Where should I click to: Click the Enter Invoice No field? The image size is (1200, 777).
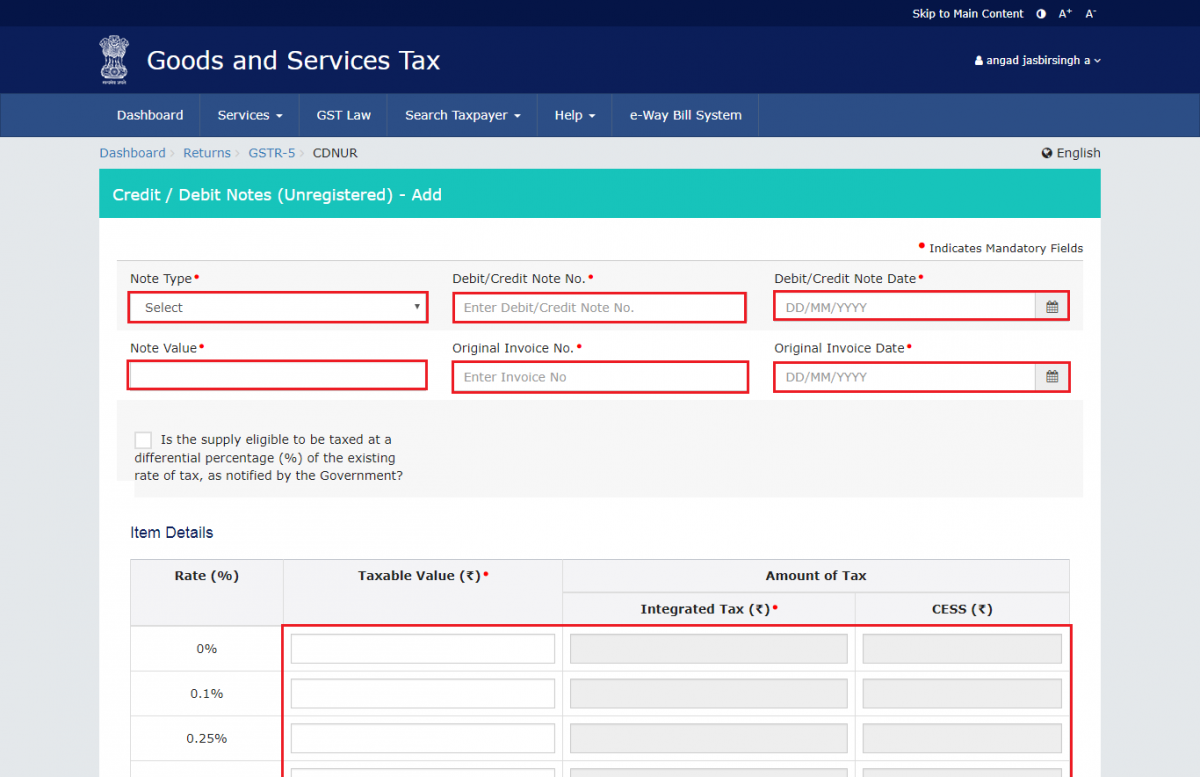(599, 376)
